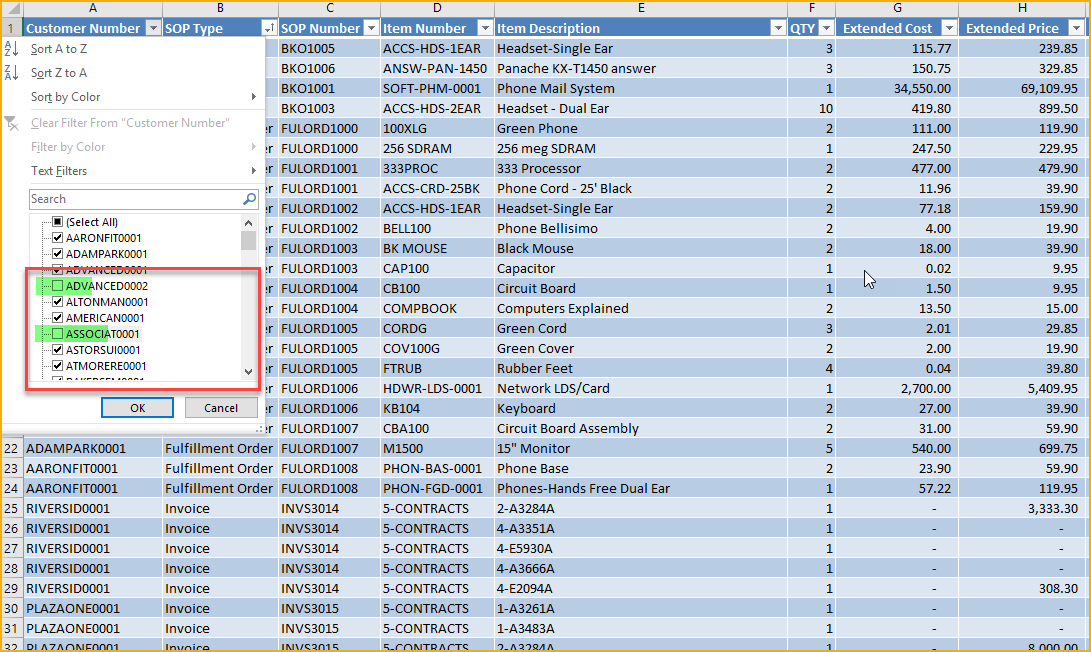Expand the Text Filters submenu arrow
Image resolution: width=1091 pixels, height=652 pixels.
[x=254, y=170]
